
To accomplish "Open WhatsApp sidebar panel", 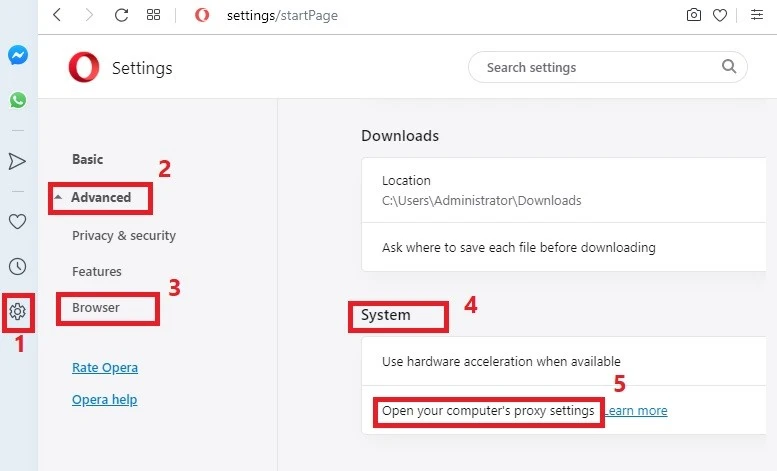I will 18,100.
